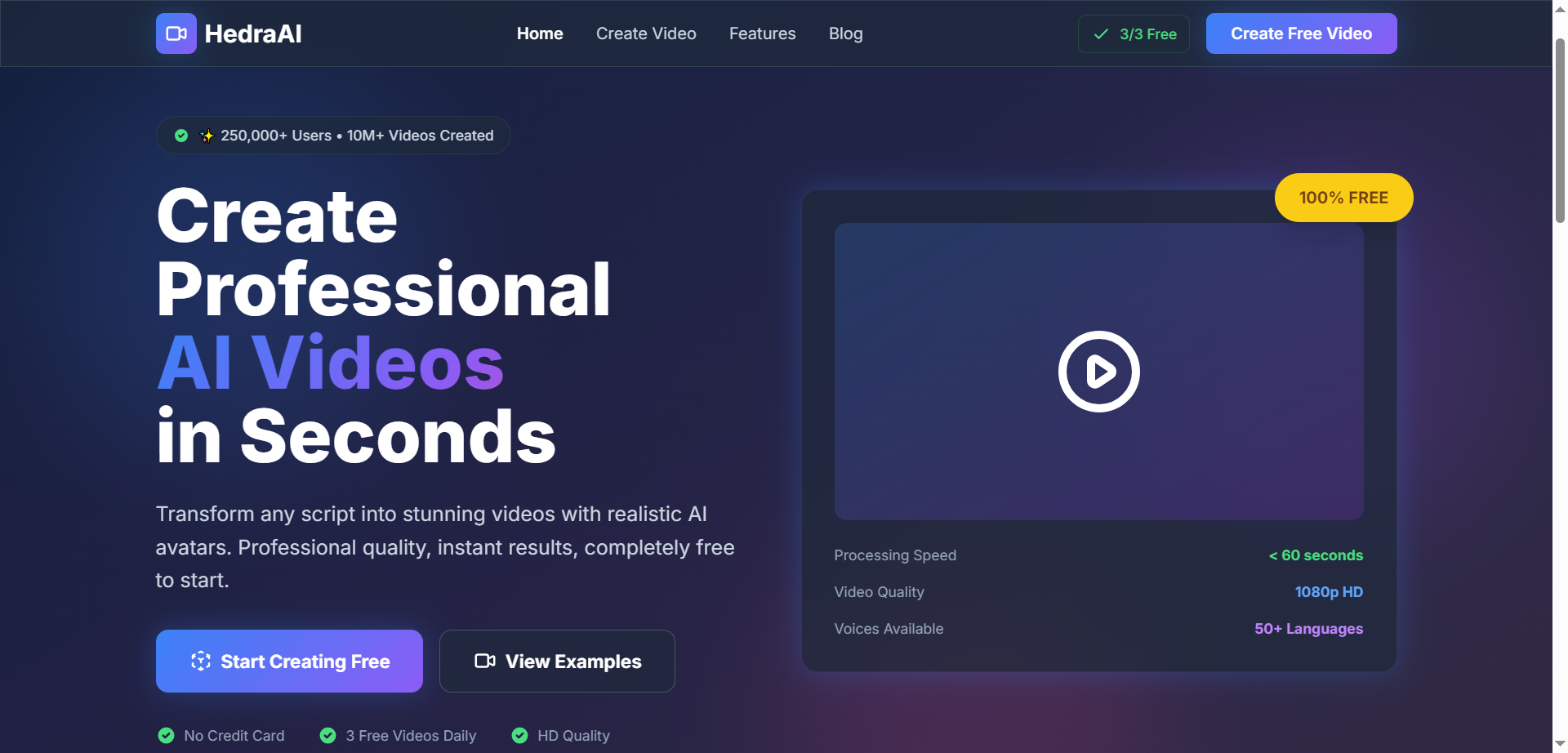The height and width of the screenshot is (753, 1568).
Task: Click the 3 Free Videos Daily text
Action: coord(411,736)
